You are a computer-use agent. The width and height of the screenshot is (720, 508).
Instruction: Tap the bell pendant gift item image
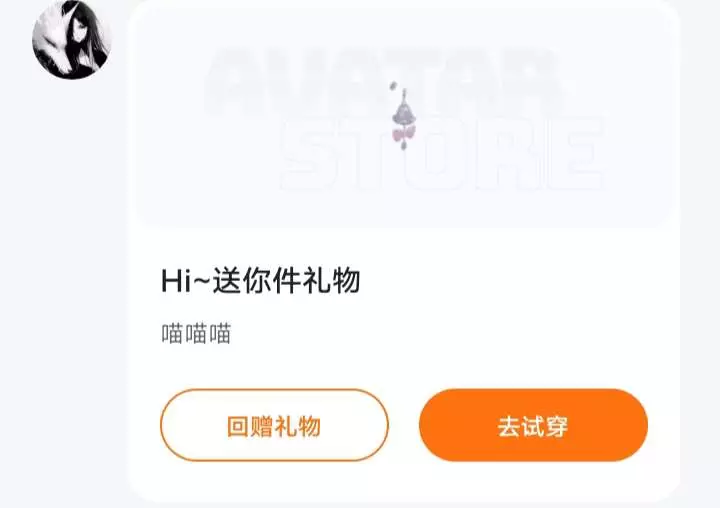[403, 116]
